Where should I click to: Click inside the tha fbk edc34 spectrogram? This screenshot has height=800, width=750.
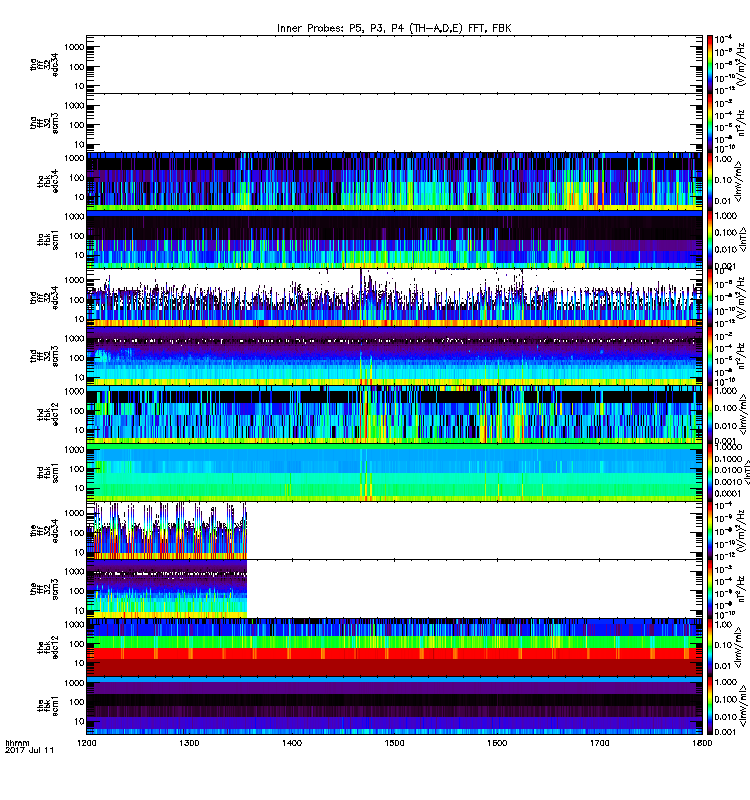tap(394, 181)
